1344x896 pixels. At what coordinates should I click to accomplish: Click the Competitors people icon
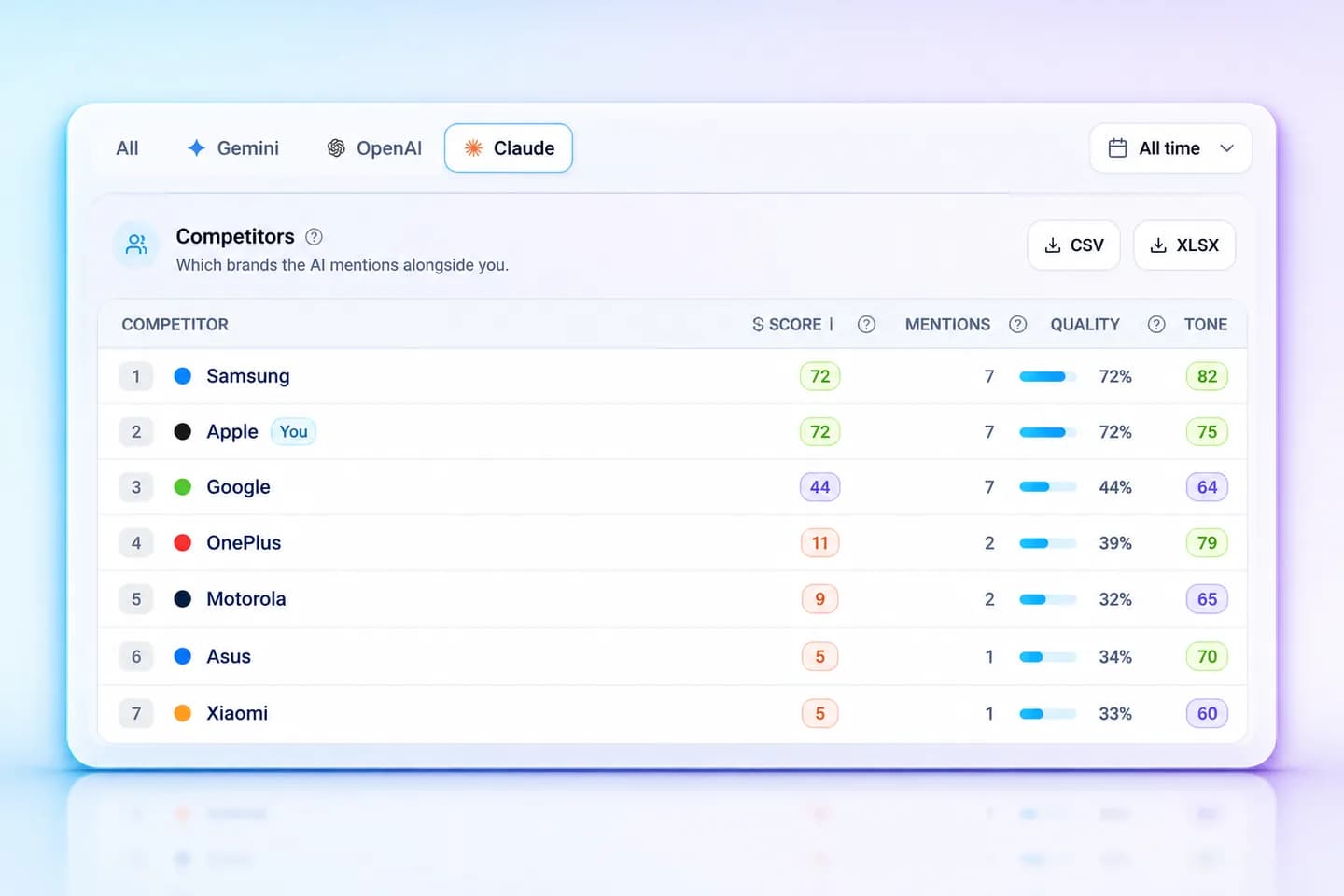(x=136, y=245)
